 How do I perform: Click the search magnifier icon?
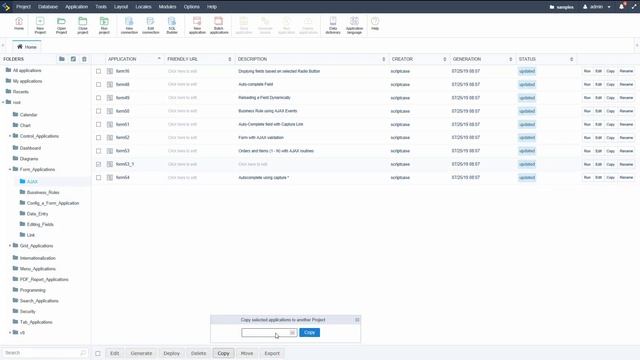tap(83, 353)
